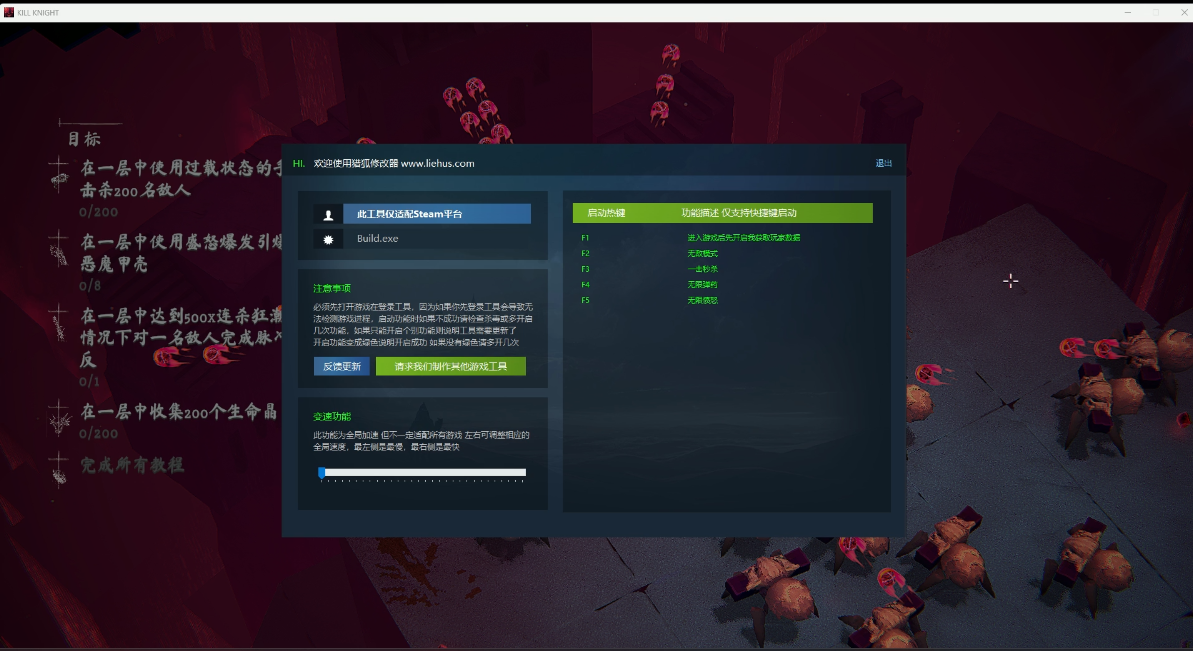The height and width of the screenshot is (651, 1193).
Task: Click the HI. greeting text
Action: click(299, 164)
